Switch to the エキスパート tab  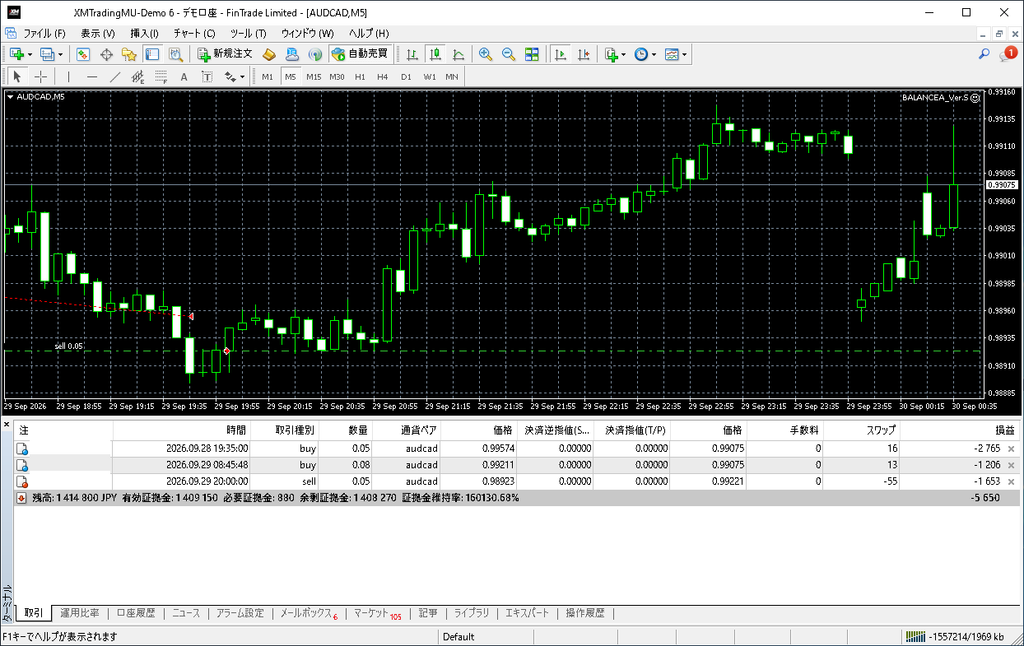pyautogui.click(x=527, y=613)
